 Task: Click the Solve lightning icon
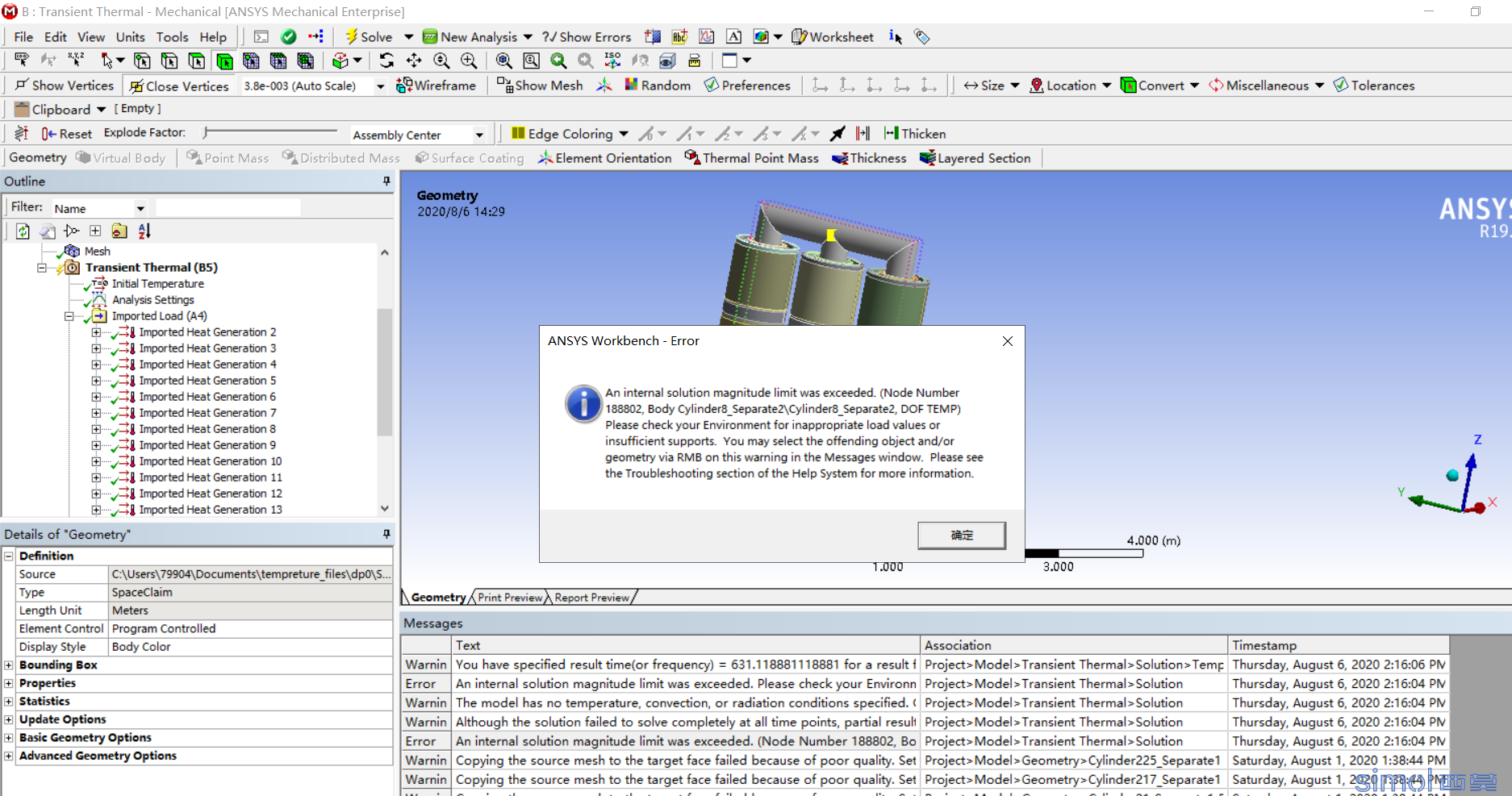tap(351, 37)
